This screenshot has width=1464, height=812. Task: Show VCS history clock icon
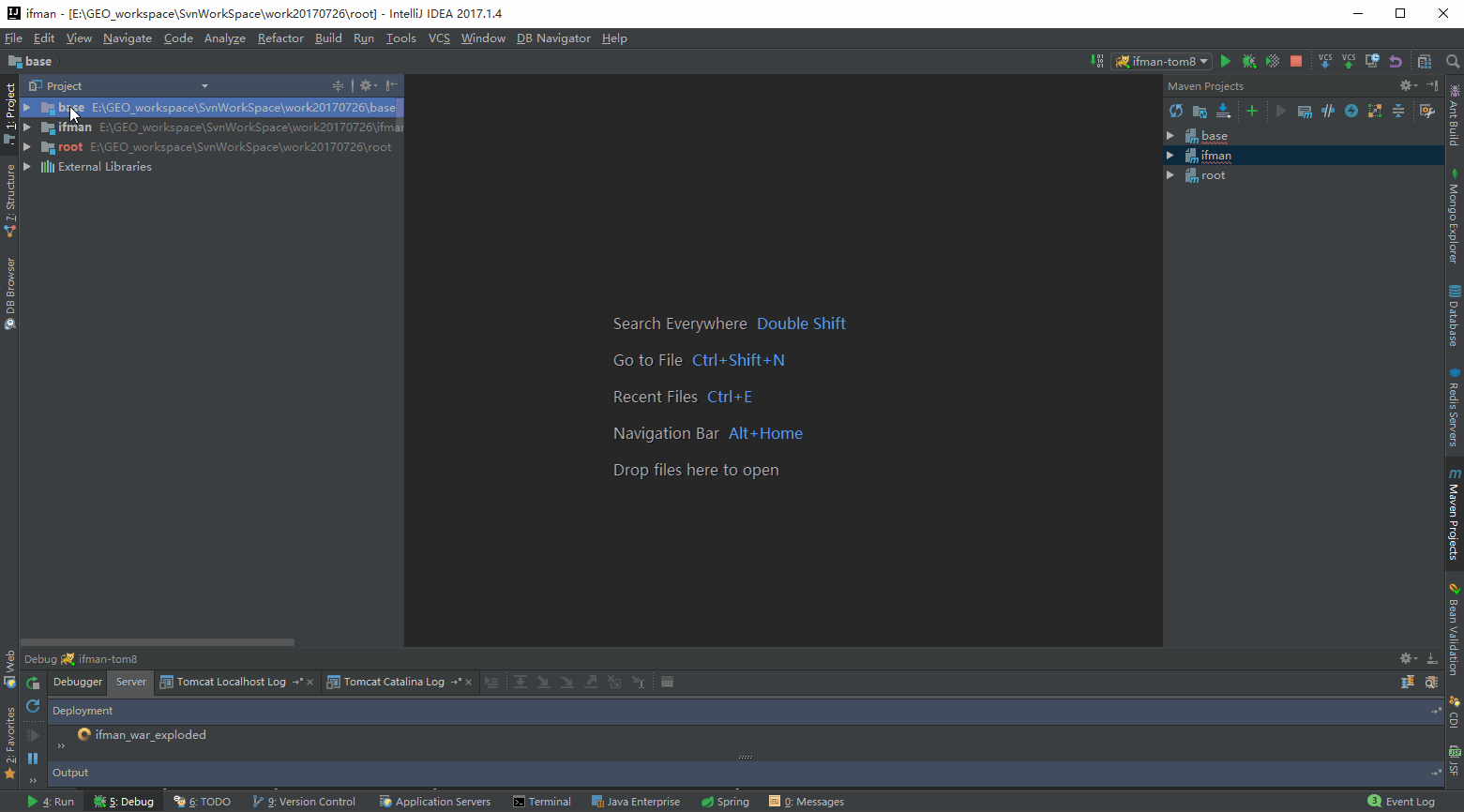[1372, 61]
